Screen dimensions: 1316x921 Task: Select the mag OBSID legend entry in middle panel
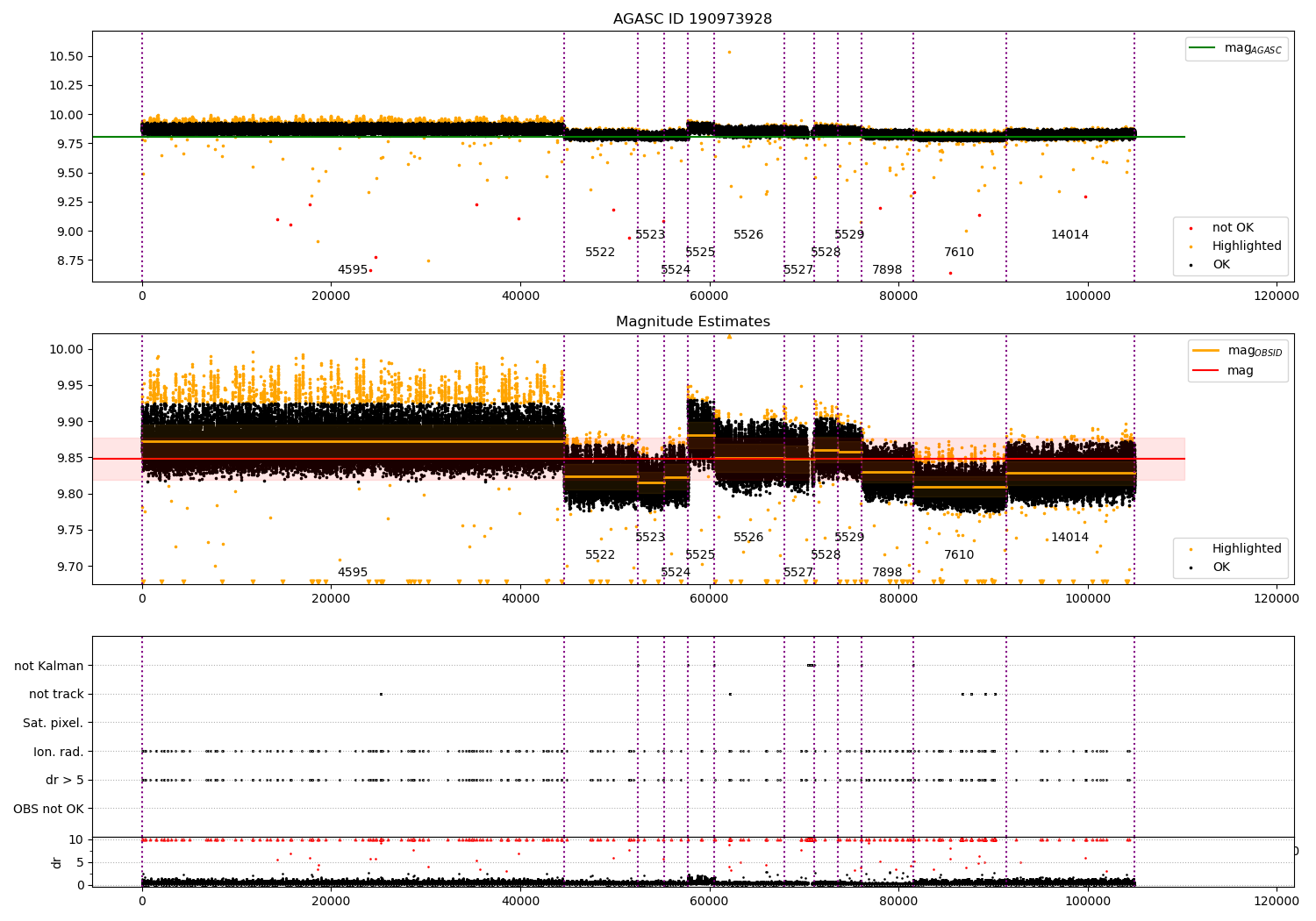coord(1238,351)
